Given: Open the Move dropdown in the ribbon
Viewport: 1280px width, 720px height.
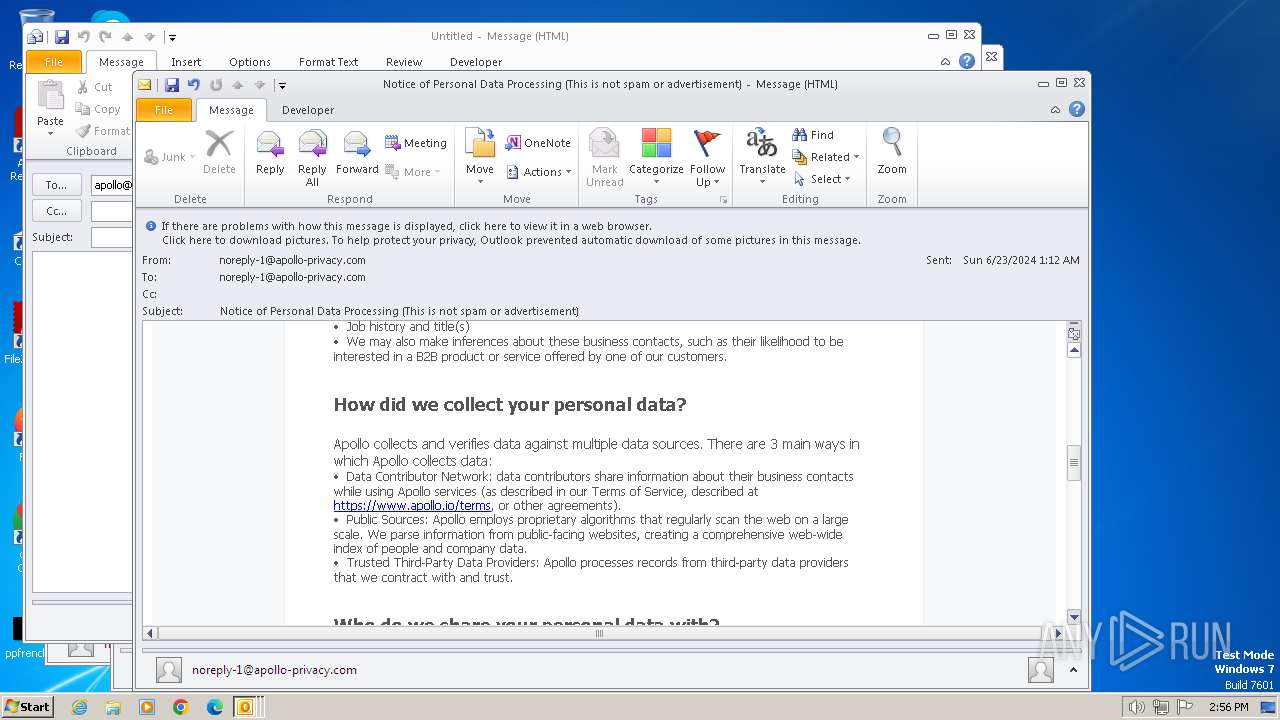Looking at the screenshot, I should pos(480,157).
